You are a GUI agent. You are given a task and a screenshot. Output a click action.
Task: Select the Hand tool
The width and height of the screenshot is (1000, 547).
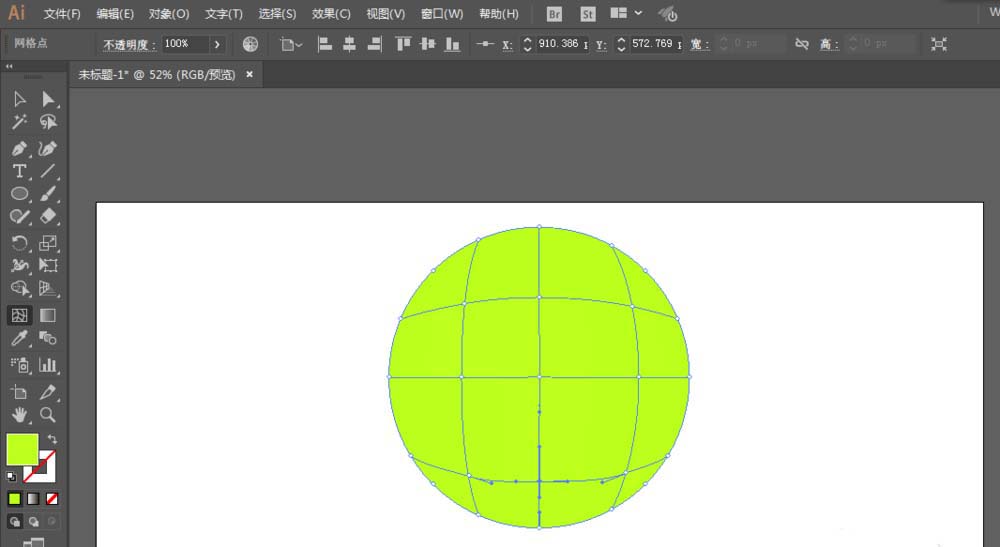19,415
